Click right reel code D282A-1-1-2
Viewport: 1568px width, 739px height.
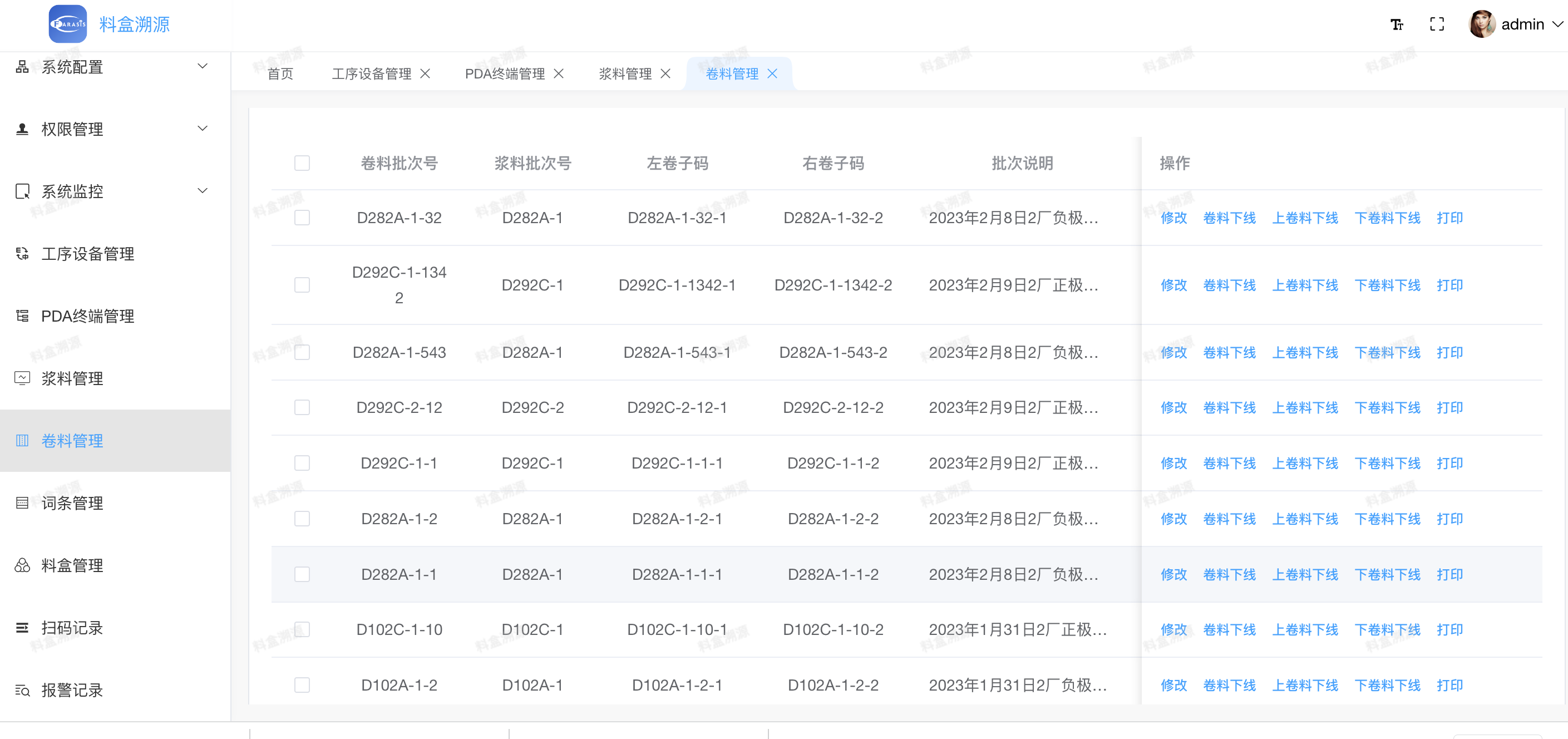point(833,575)
